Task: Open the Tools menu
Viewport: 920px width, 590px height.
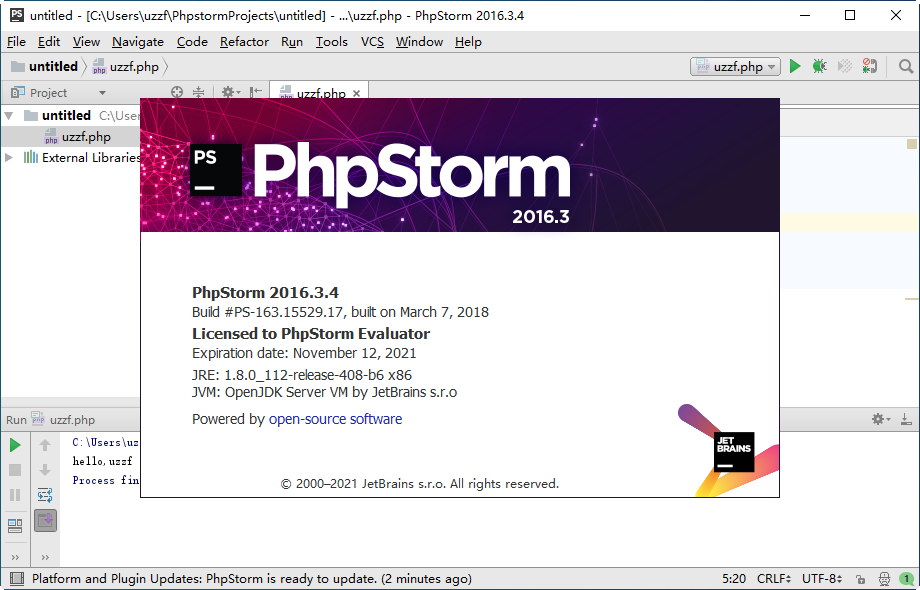Action: click(x=332, y=42)
